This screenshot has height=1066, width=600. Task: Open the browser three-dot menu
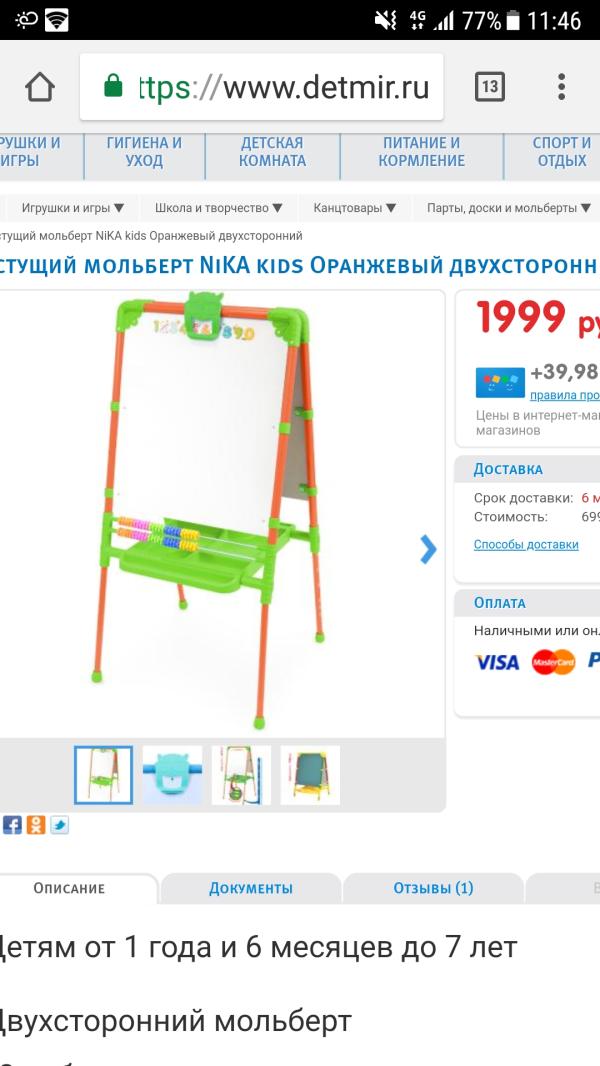[561, 87]
